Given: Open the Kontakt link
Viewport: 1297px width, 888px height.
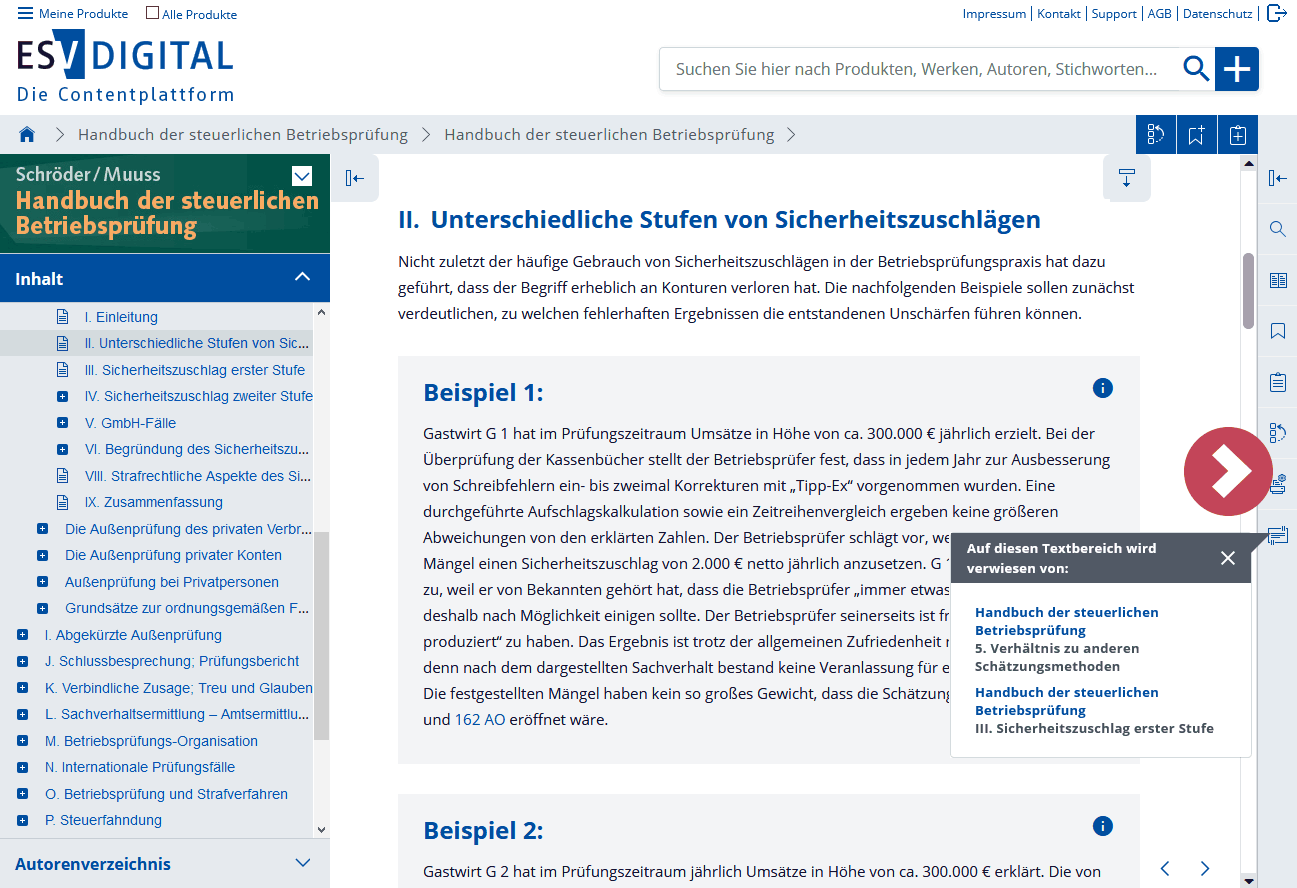Looking at the screenshot, I should [1059, 13].
